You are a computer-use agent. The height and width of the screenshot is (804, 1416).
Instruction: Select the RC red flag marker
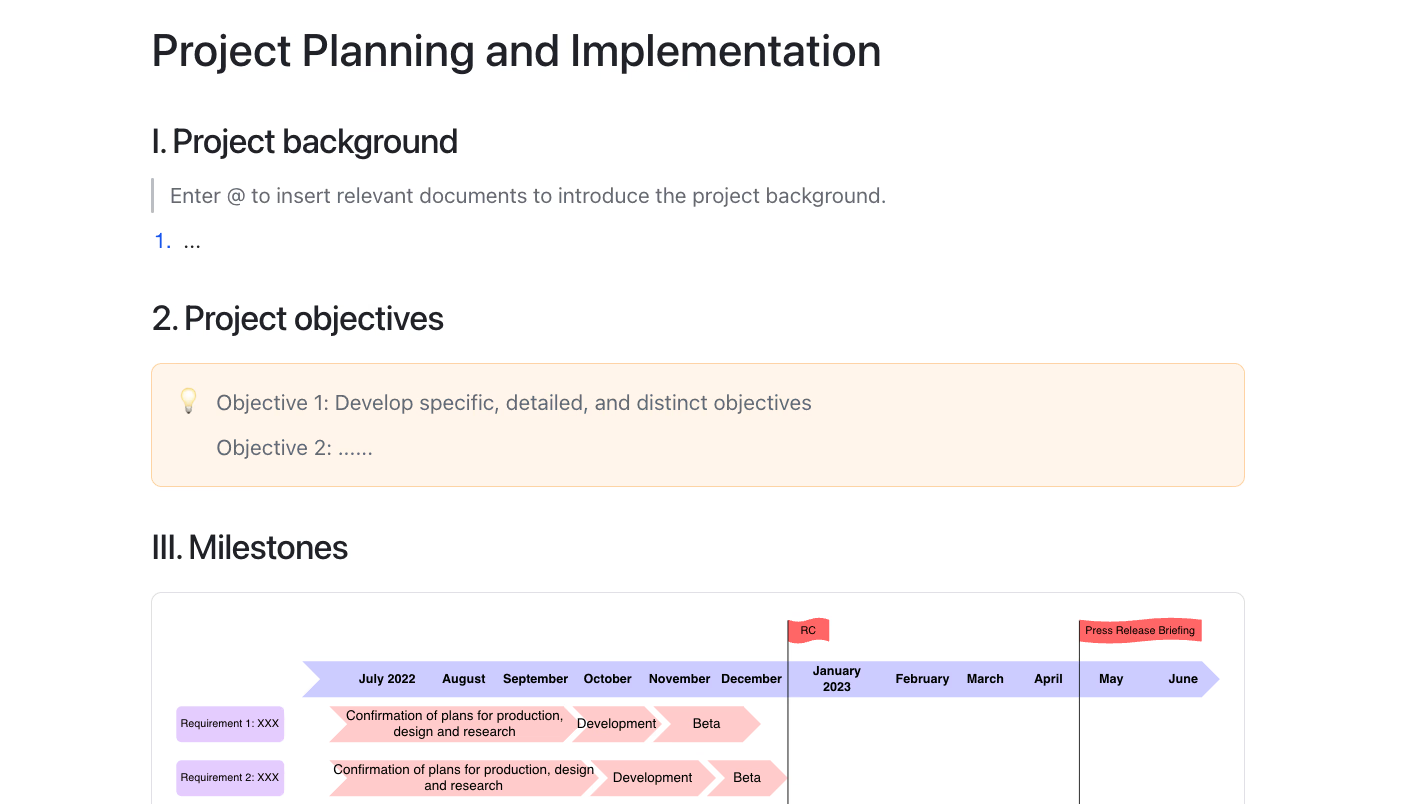pos(808,631)
